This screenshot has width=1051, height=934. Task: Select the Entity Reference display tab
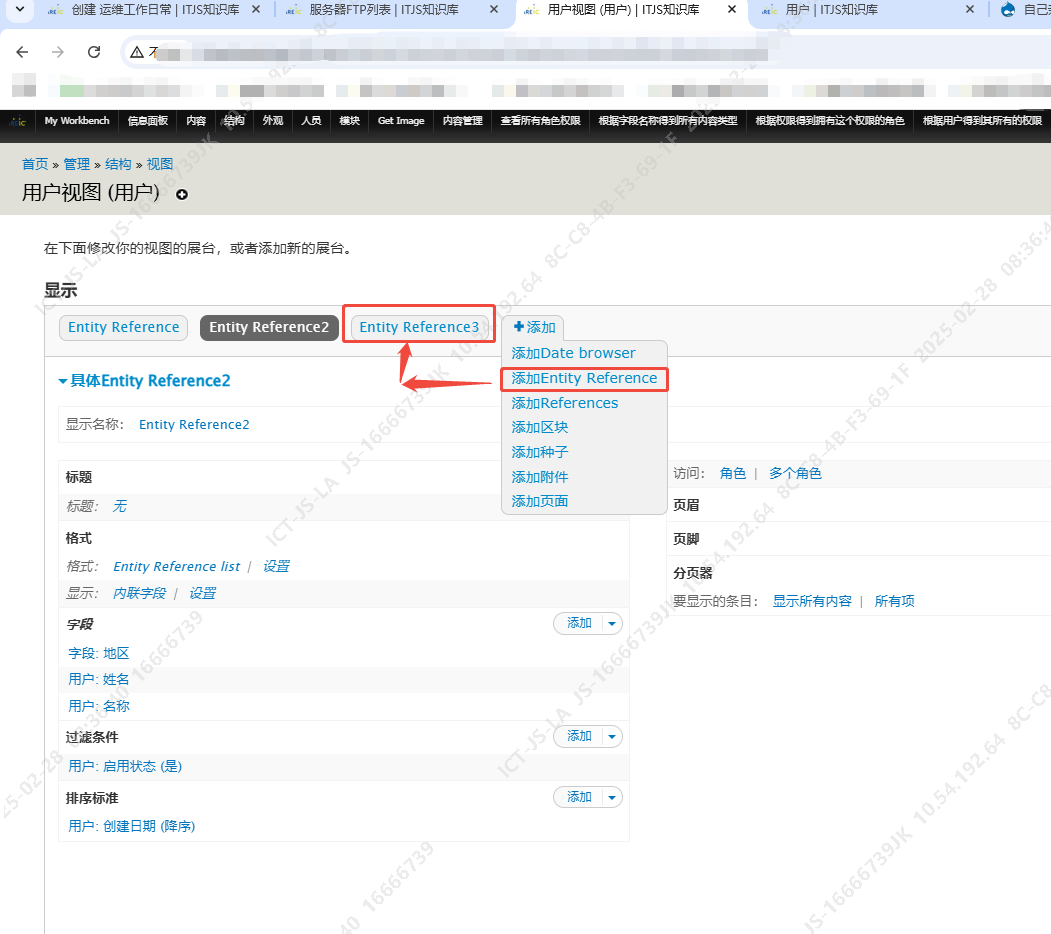[123, 327]
